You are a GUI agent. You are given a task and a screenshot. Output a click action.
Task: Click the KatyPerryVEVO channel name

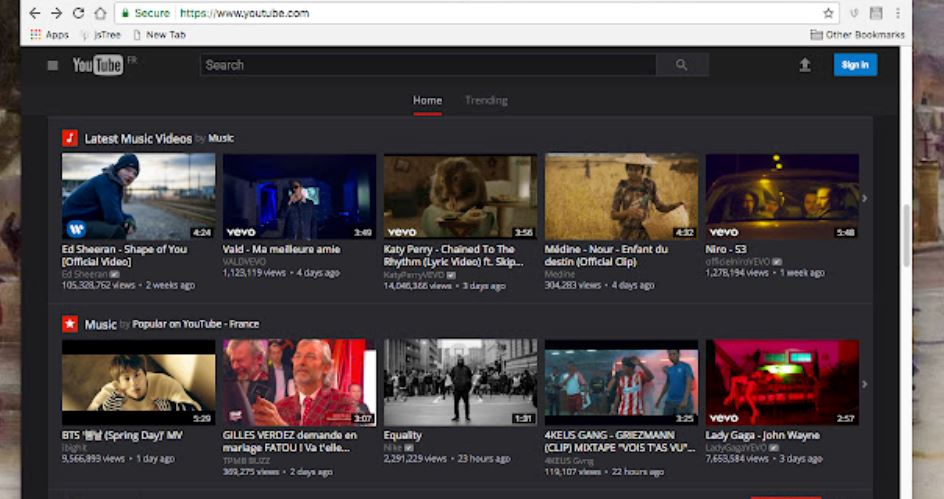click(414, 275)
